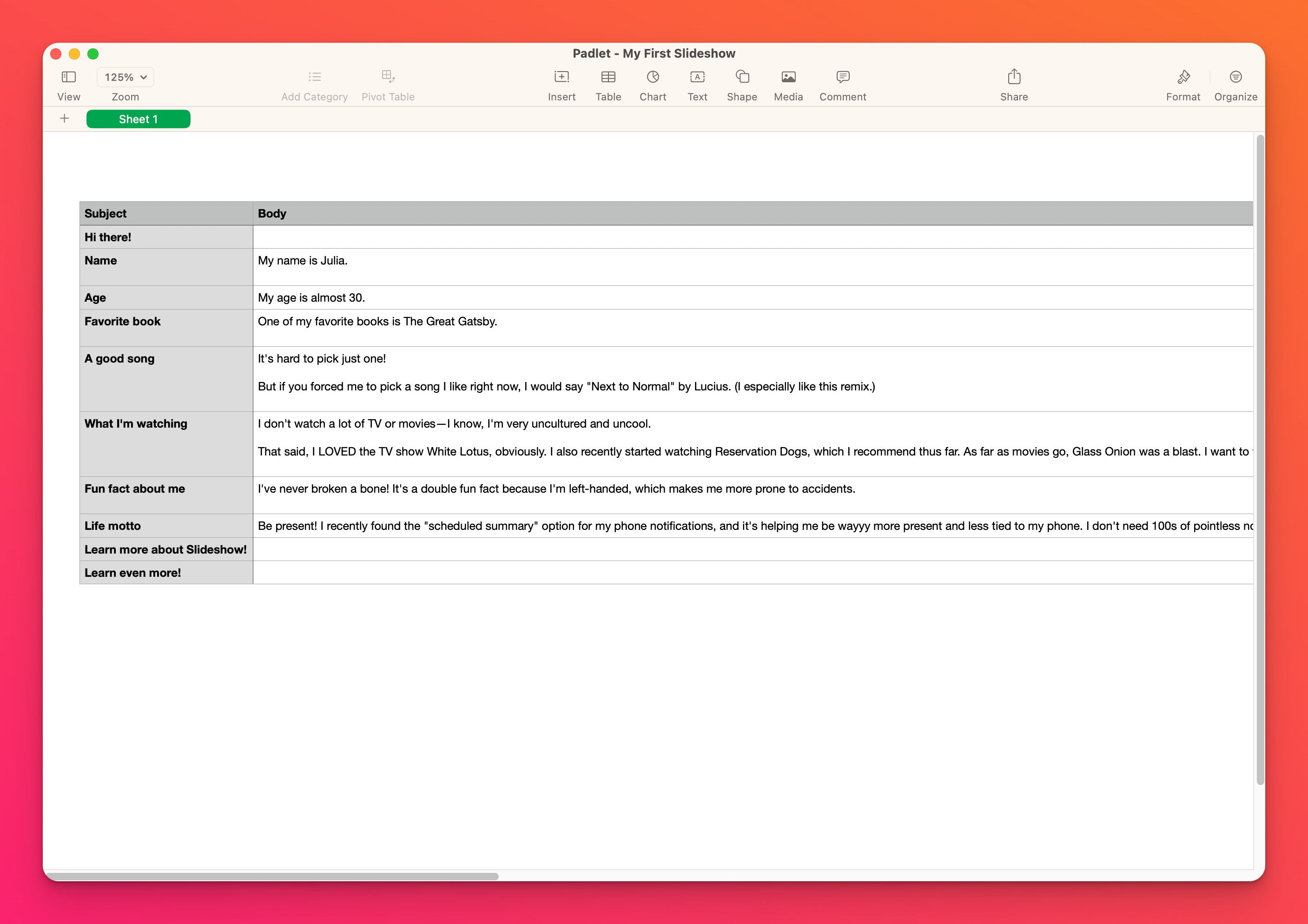Click on the Subject column header

[x=165, y=213]
